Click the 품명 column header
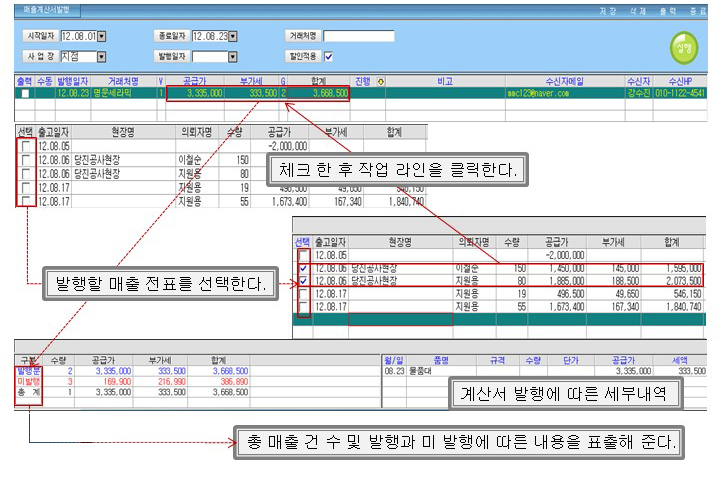720x495 pixels. pyautogui.click(x=441, y=360)
